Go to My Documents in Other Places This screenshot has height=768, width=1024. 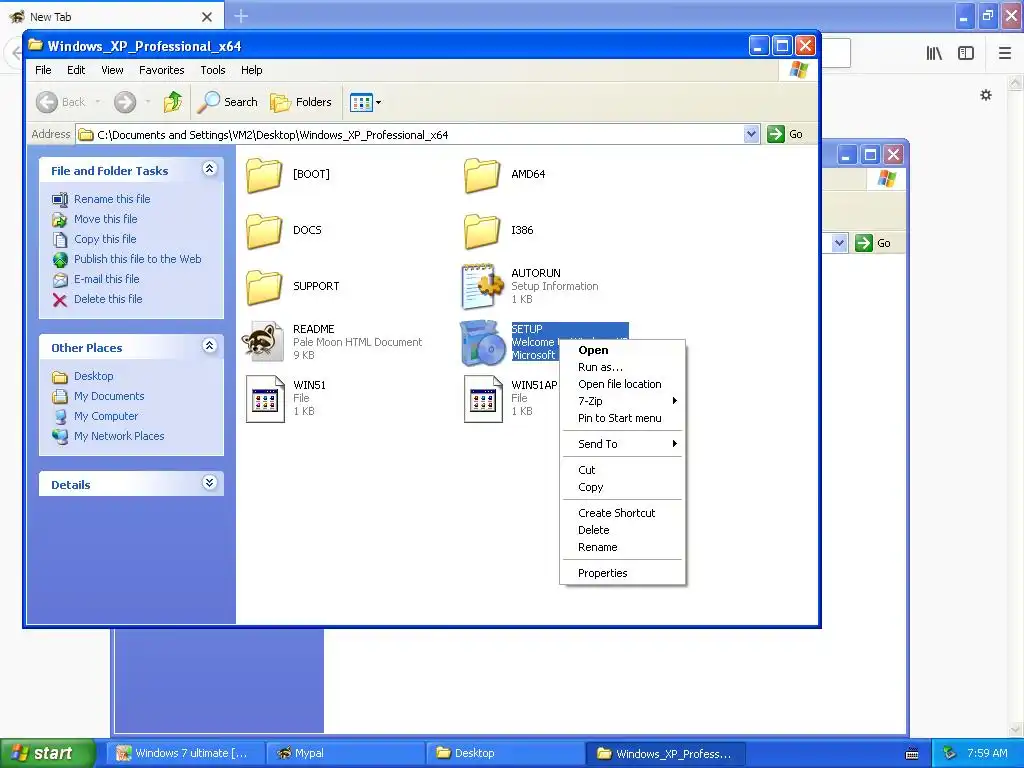[x=108, y=396]
